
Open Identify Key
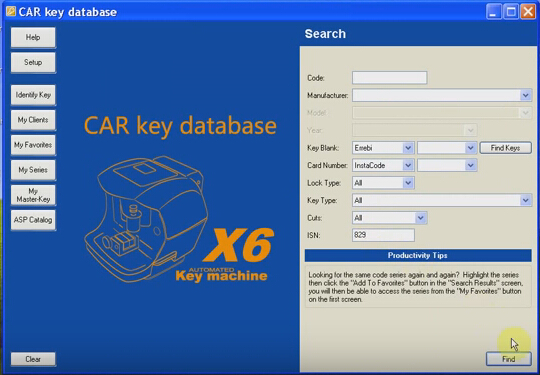33,95
